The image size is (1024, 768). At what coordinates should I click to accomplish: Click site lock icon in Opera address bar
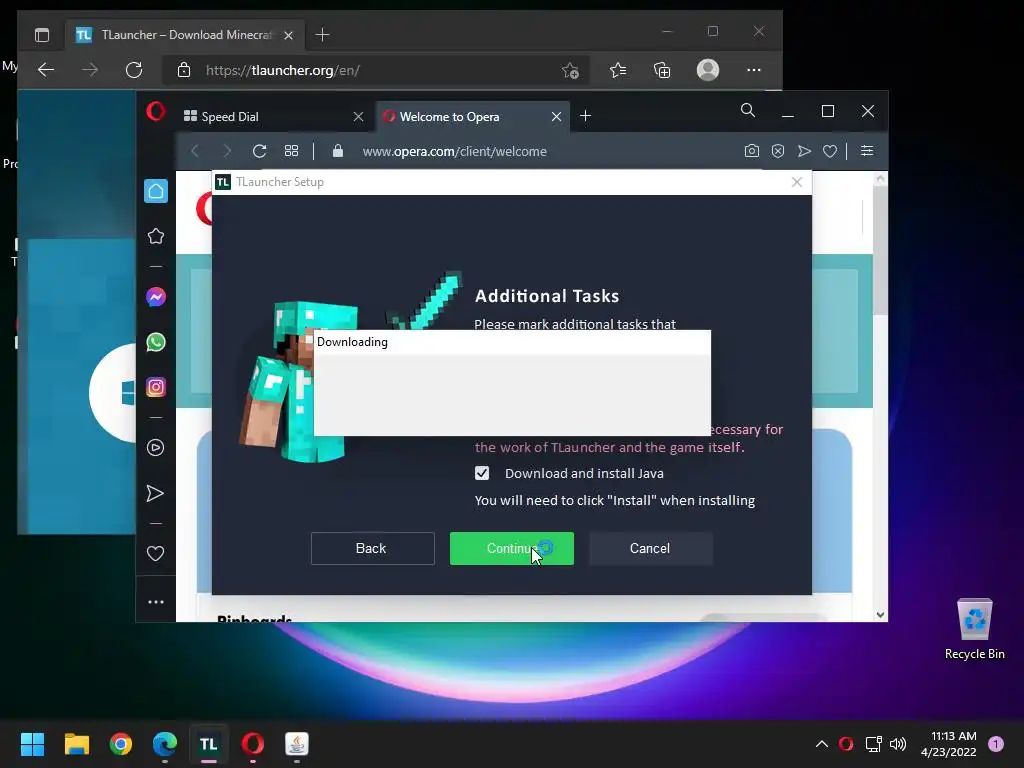click(338, 152)
